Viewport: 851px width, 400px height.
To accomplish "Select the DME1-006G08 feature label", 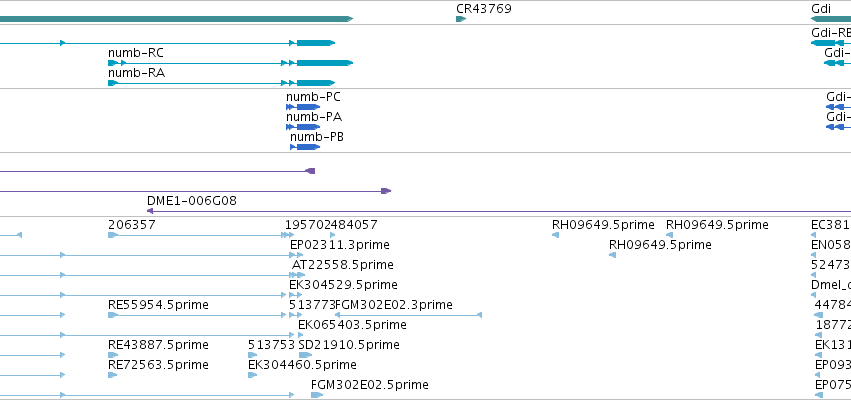I will pyautogui.click(x=192, y=201).
